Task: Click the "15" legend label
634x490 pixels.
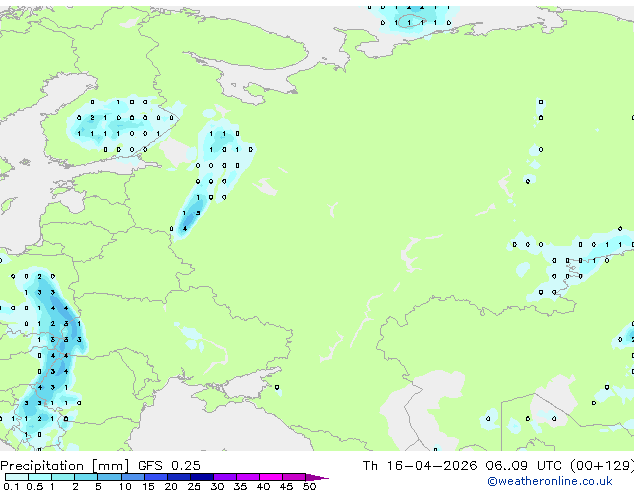Action: [148, 486]
